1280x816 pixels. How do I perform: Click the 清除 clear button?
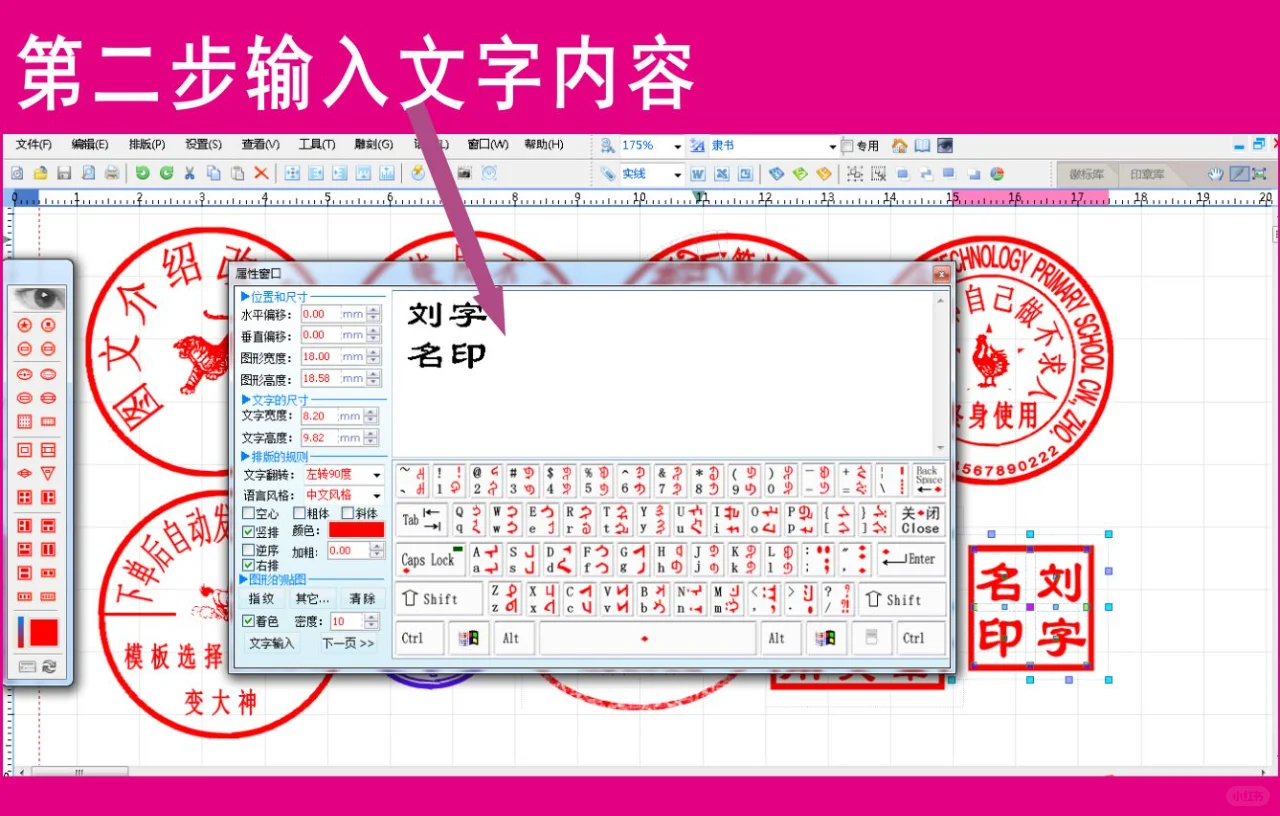tap(362, 598)
